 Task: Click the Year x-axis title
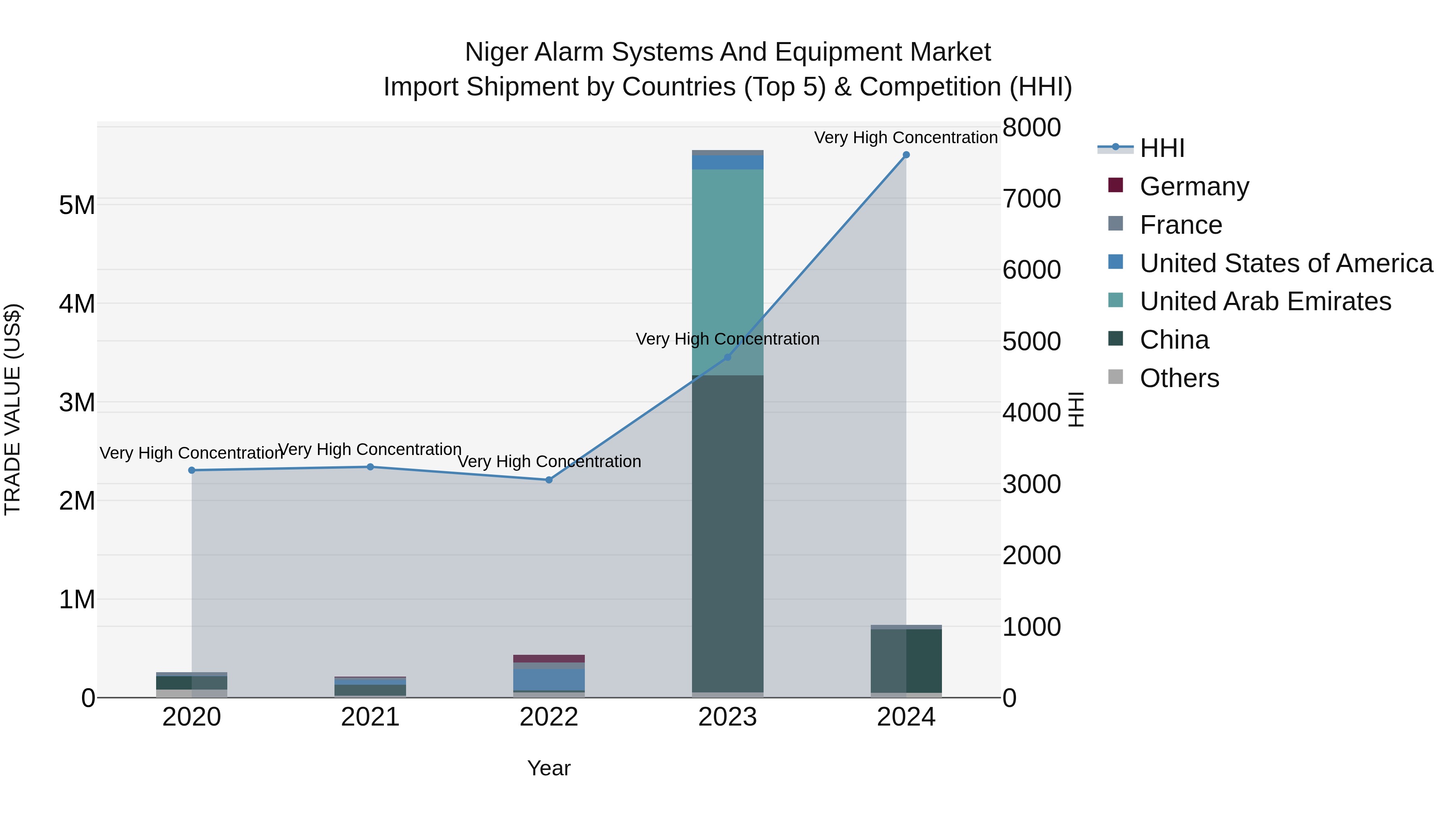coord(549,769)
